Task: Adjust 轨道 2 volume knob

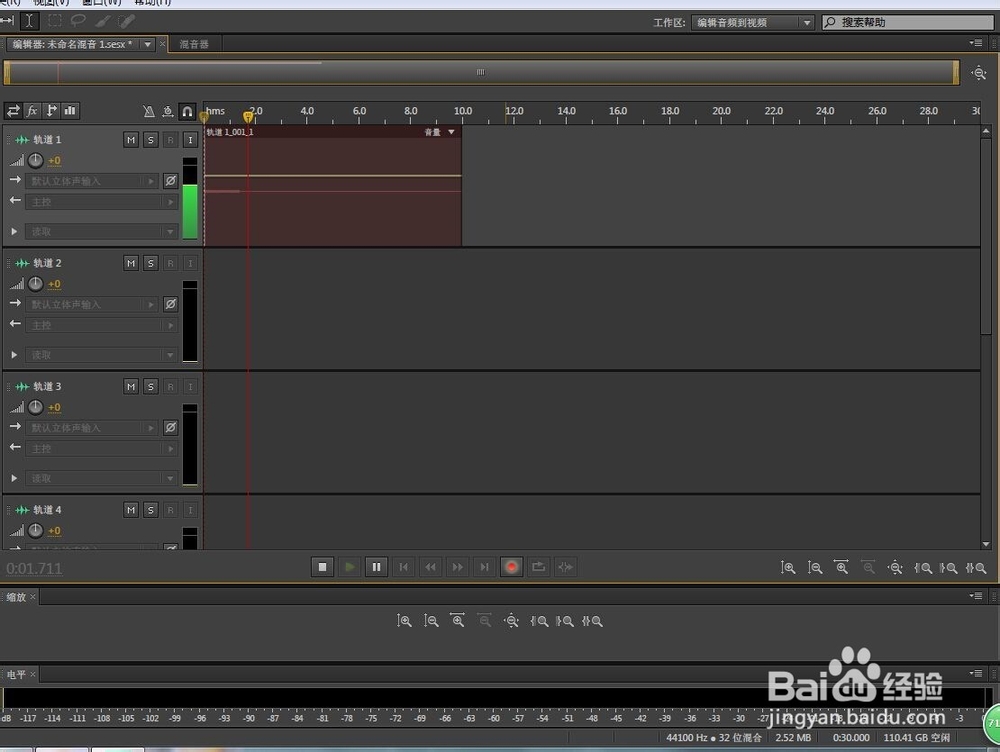Action: click(36, 284)
